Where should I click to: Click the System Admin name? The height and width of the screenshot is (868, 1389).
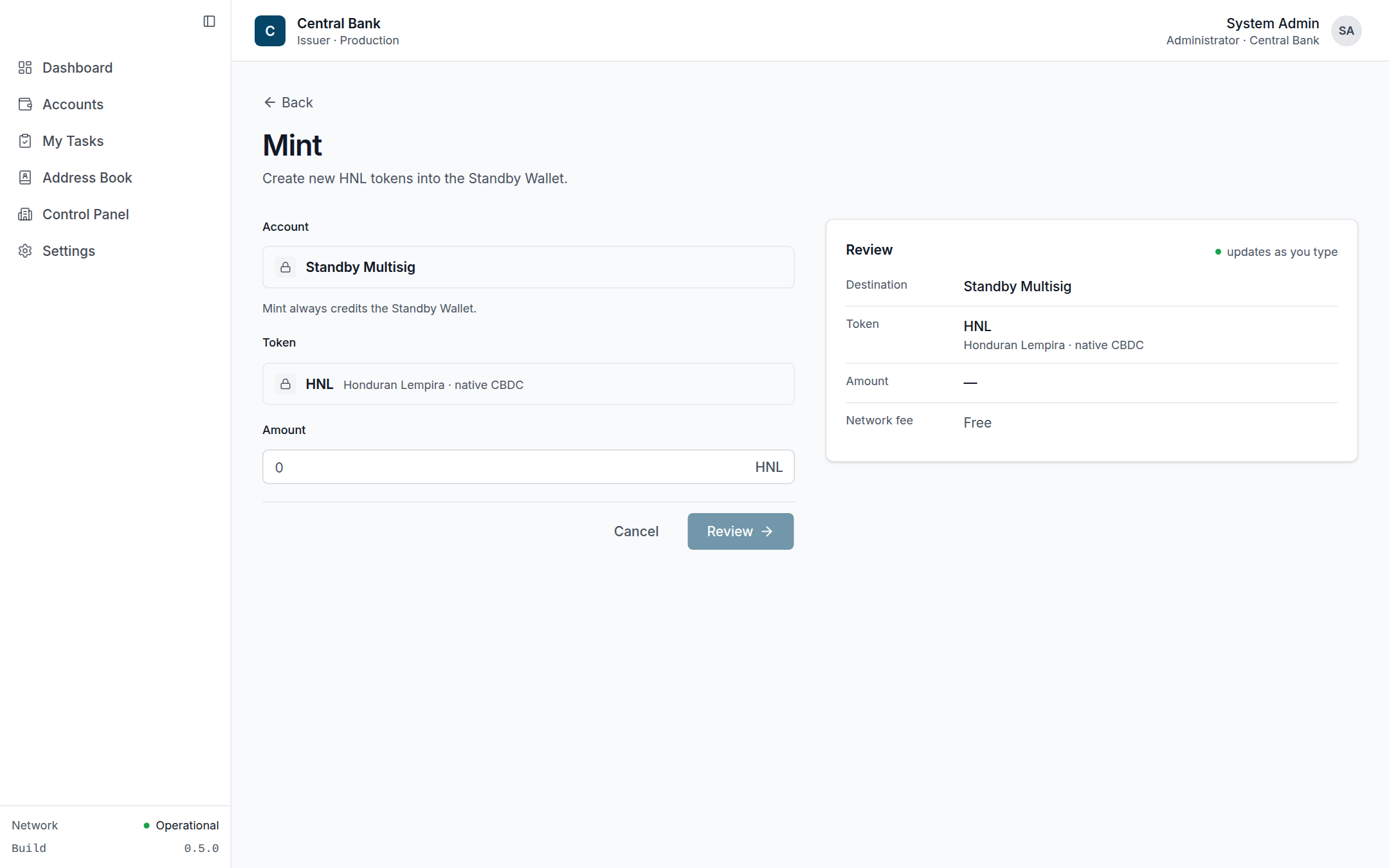(x=1272, y=23)
